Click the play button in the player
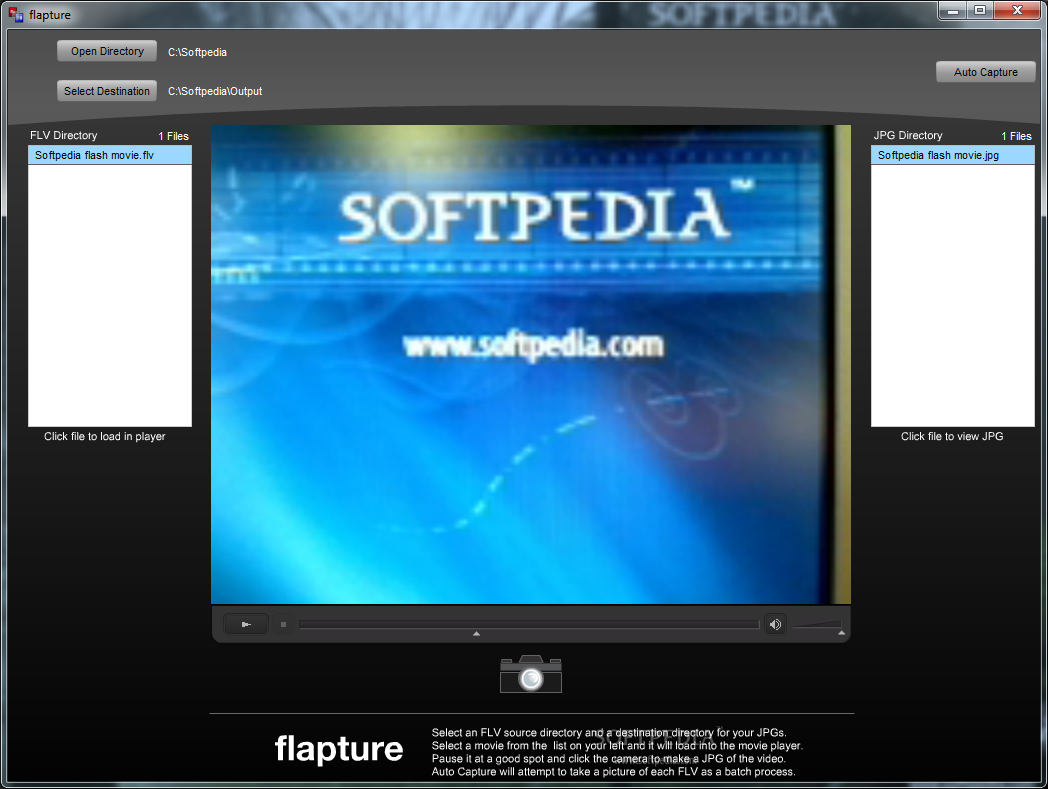The image size is (1048, 789). coord(246,625)
